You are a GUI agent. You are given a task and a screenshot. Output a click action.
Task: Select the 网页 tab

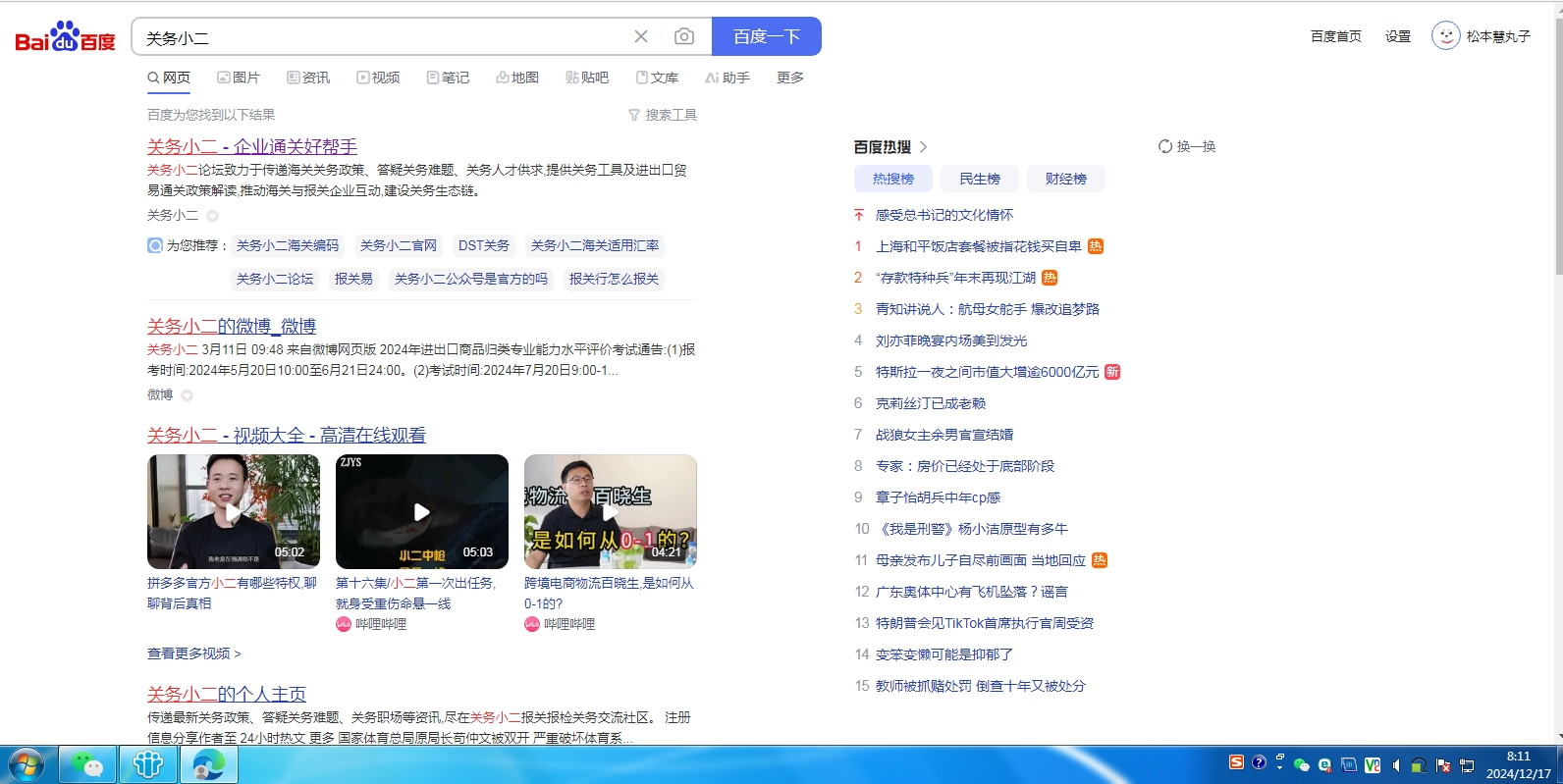(x=169, y=78)
